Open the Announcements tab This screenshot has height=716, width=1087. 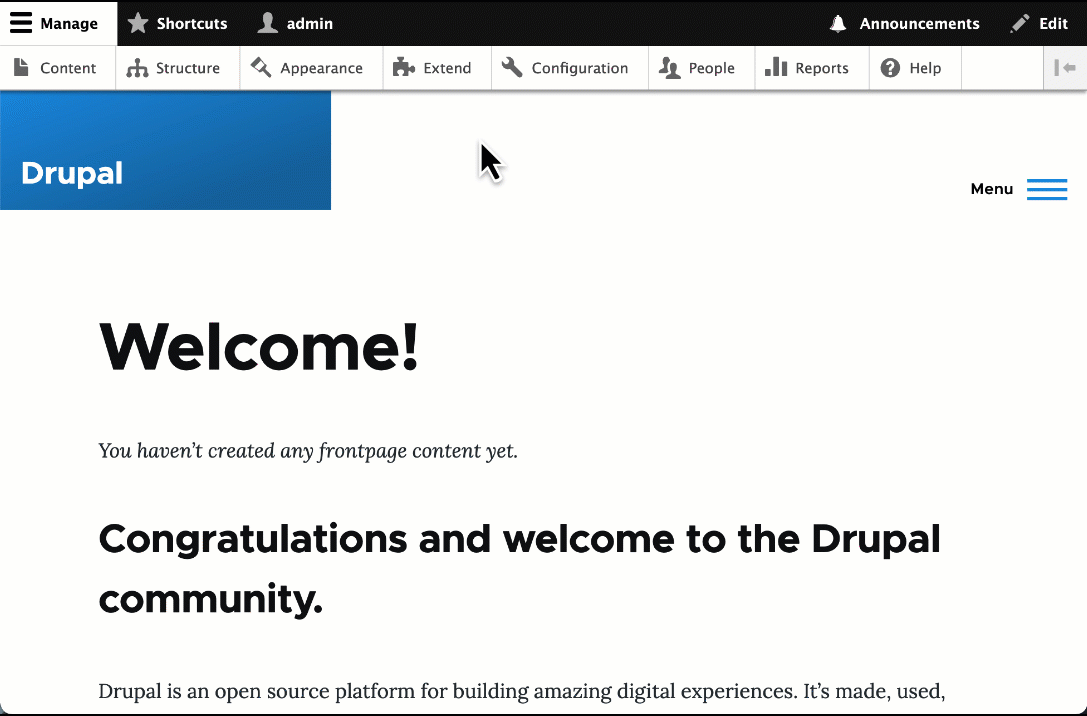tap(905, 24)
